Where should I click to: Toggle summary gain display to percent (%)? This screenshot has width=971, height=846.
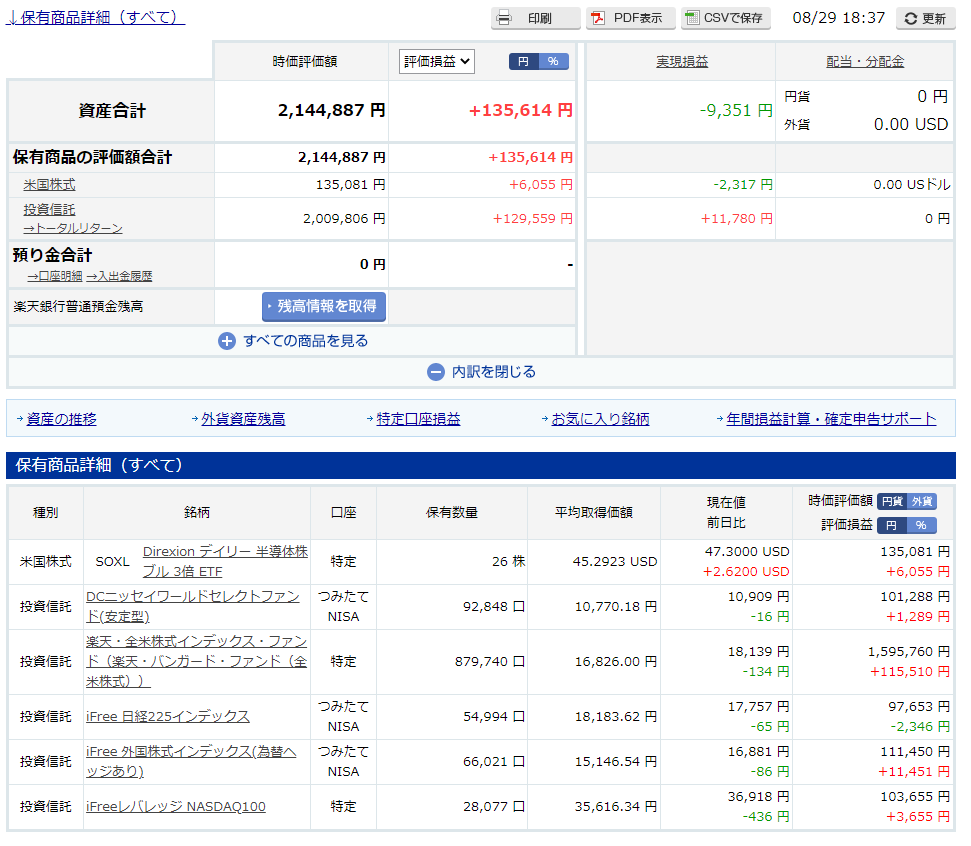[553, 62]
